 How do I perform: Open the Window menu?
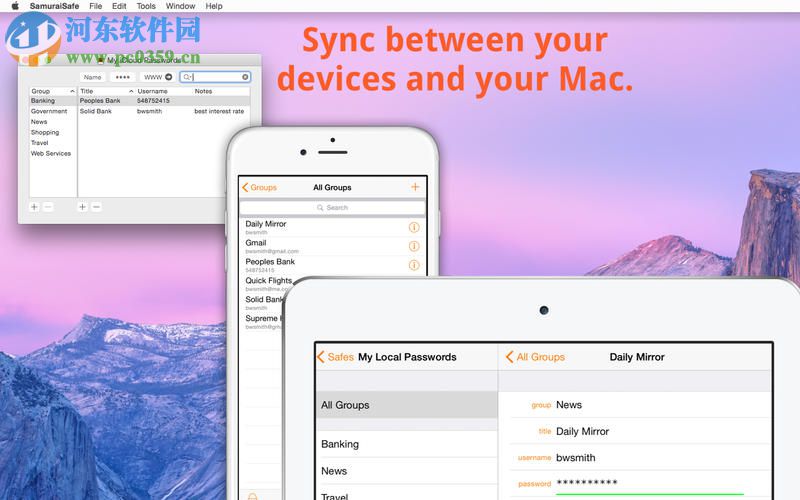point(181,6)
